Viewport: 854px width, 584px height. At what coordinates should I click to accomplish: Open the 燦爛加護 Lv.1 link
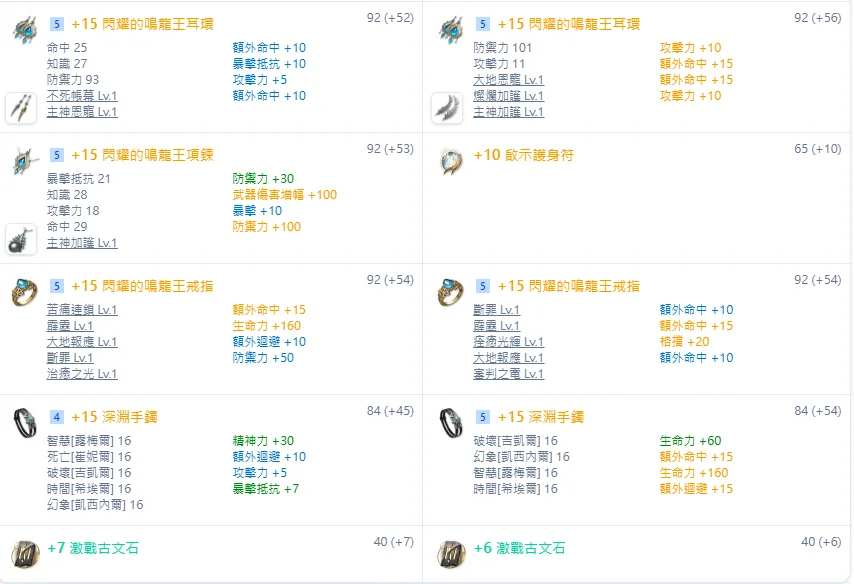click(508, 96)
